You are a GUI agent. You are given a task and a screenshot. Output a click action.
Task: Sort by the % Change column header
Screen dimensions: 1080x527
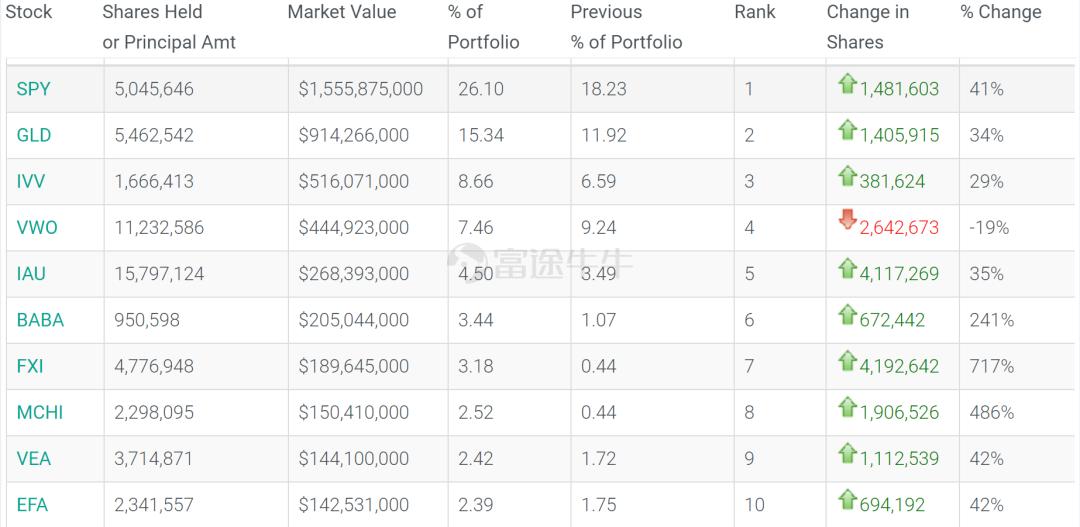click(x=1001, y=12)
